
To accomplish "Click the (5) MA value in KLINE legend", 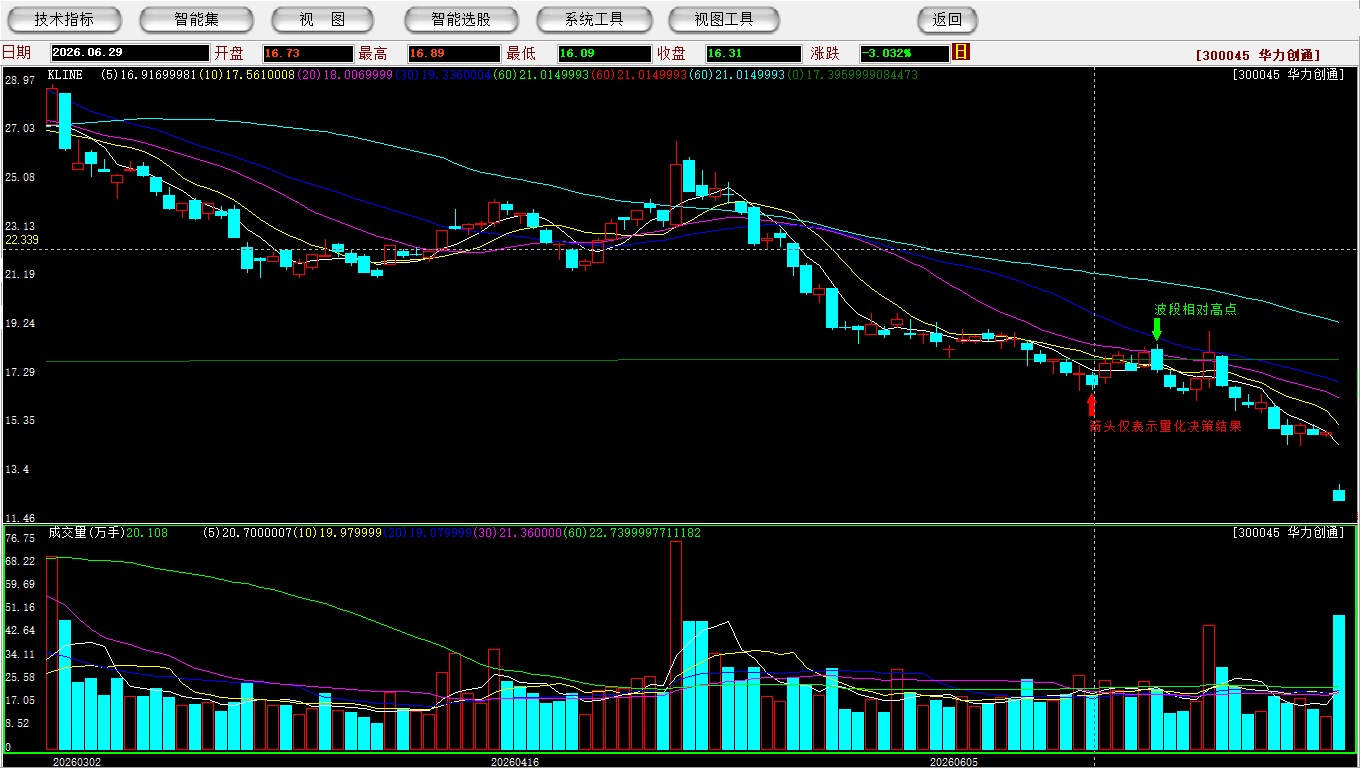I will click(x=149, y=75).
